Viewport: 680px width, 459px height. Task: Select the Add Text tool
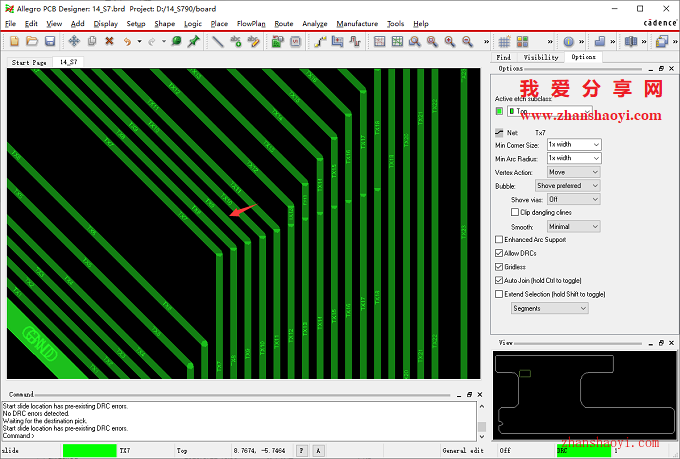(x=235, y=41)
